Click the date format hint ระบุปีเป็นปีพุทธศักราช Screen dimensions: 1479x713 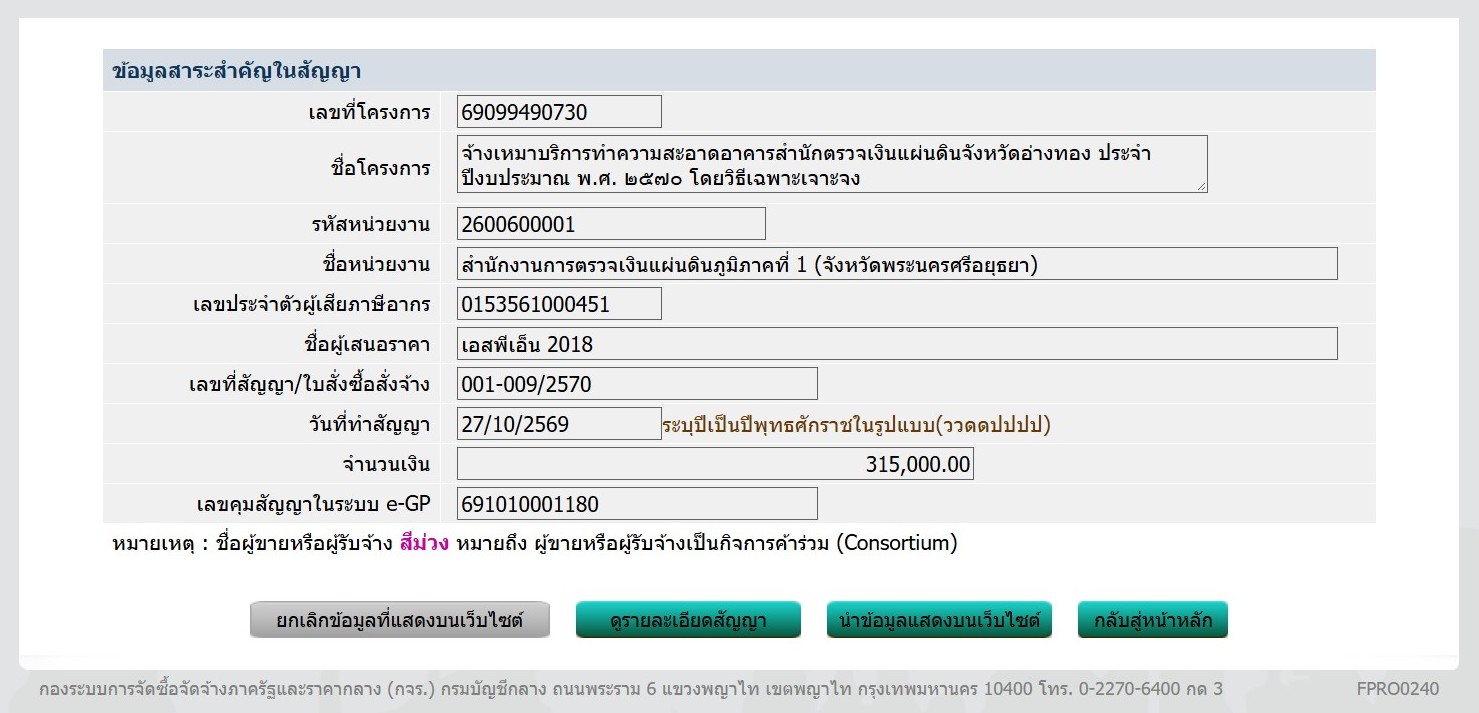point(857,425)
